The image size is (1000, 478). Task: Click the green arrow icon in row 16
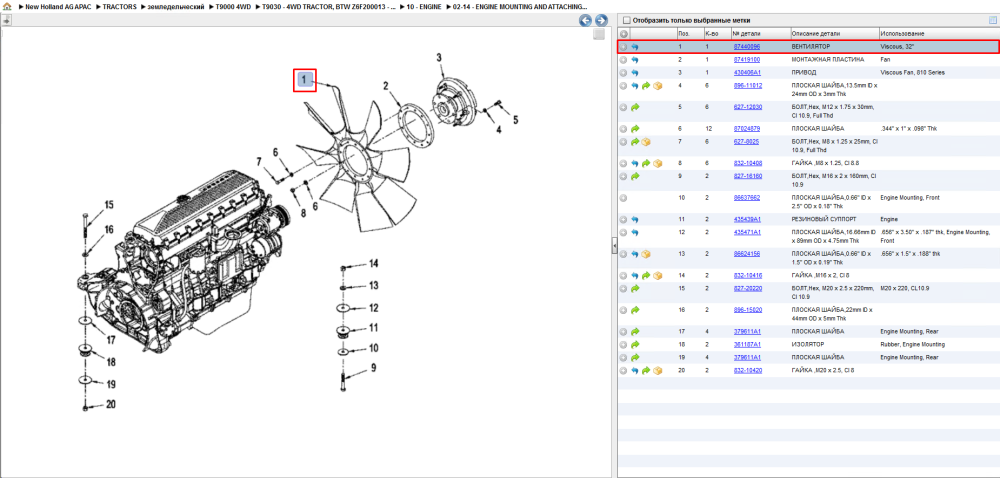[635, 310]
